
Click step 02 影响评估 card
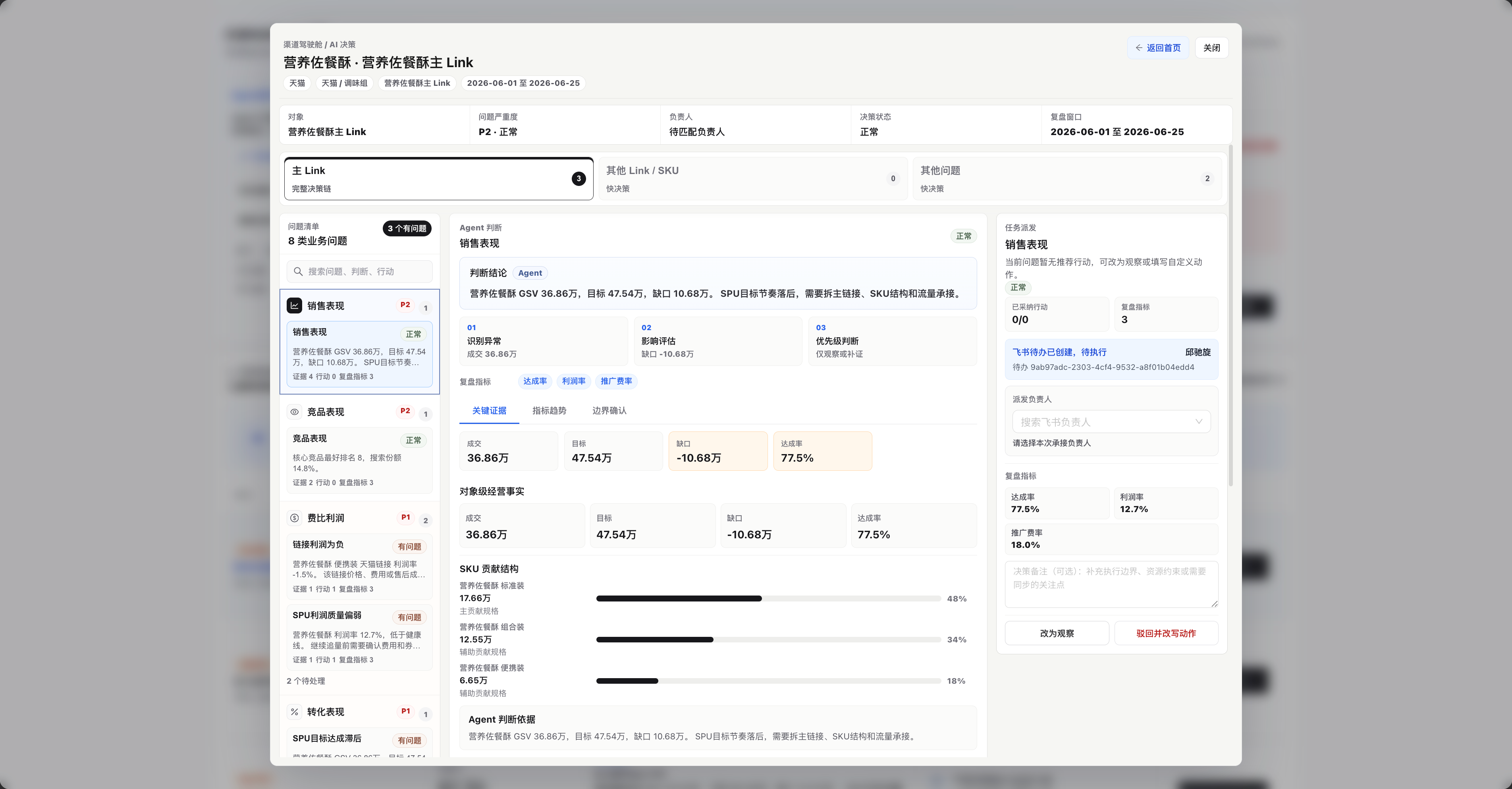pos(718,341)
